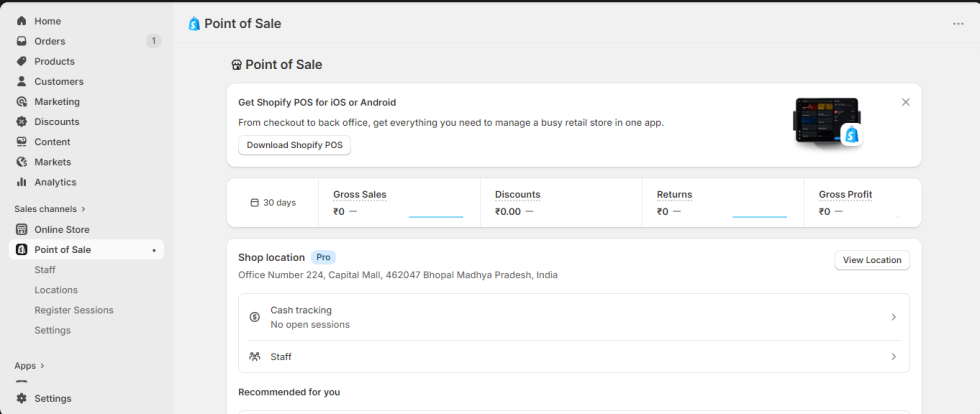Image resolution: width=980 pixels, height=414 pixels.
Task: Open Analytics bar chart icon
Action: (21, 182)
